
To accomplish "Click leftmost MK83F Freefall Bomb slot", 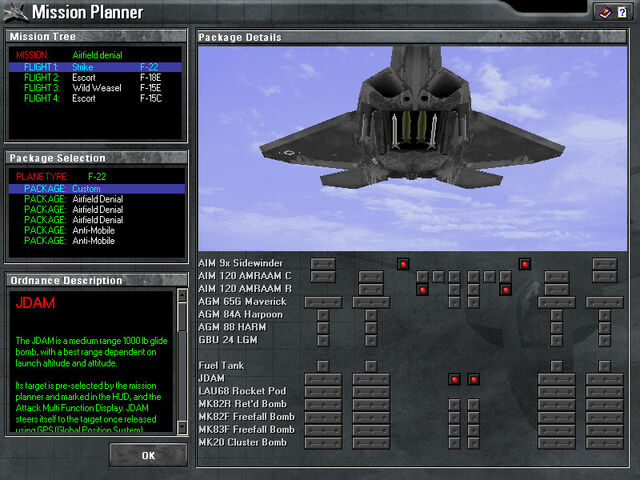I will [x=323, y=430].
